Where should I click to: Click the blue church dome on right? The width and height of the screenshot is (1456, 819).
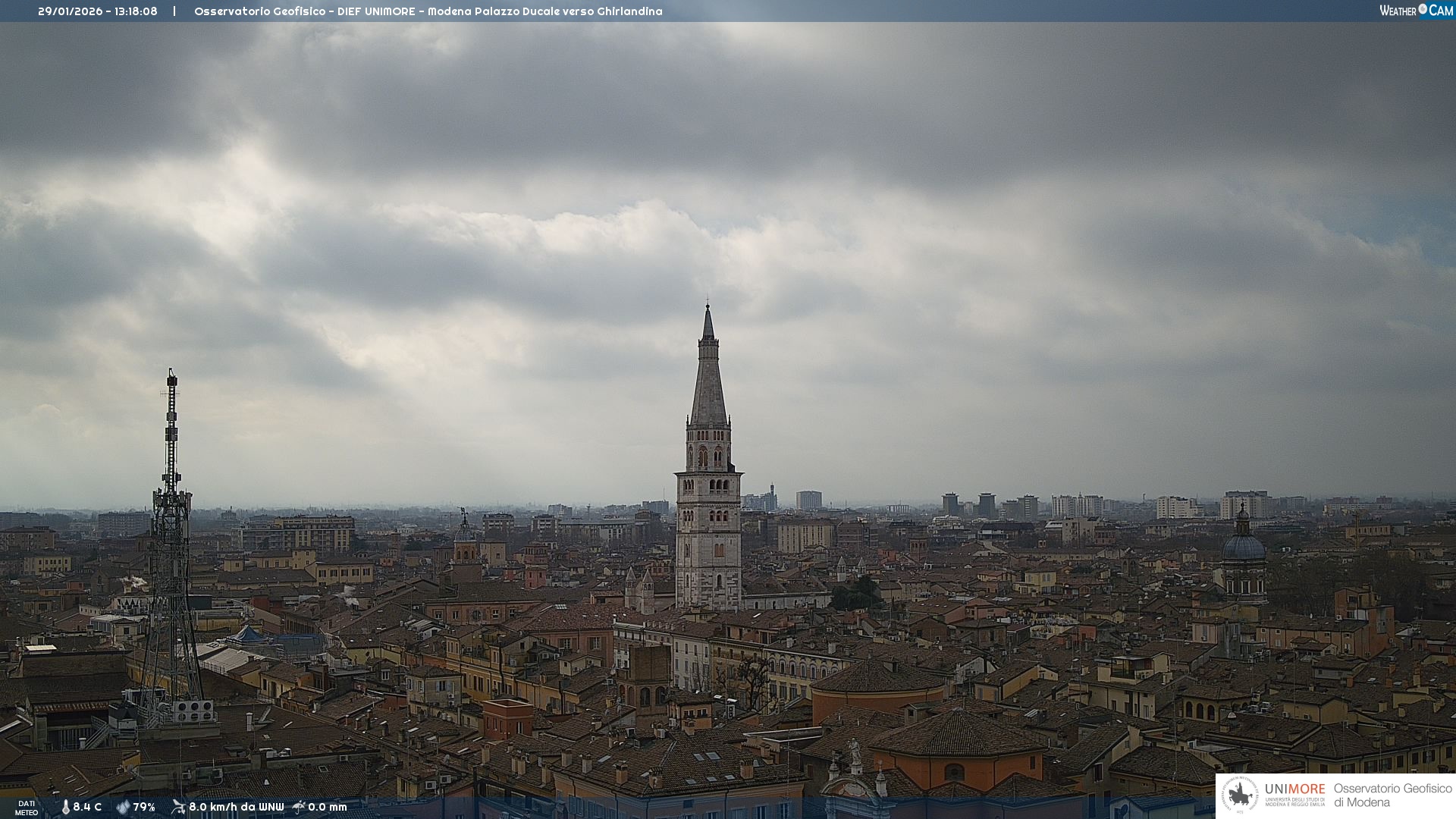(1243, 546)
